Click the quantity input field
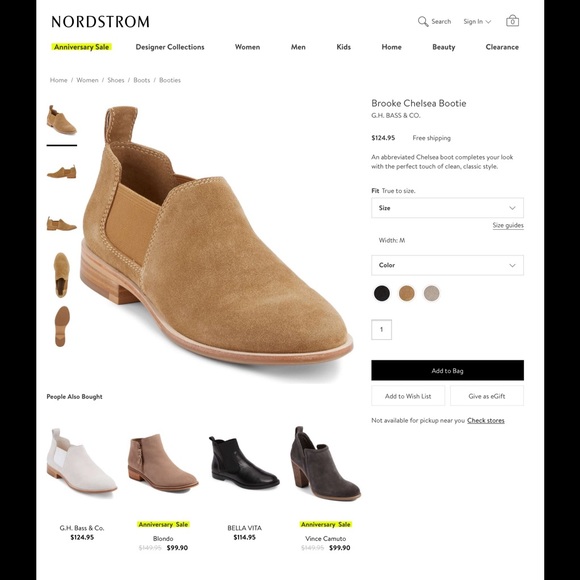The image size is (580, 580). (x=381, y=330)
